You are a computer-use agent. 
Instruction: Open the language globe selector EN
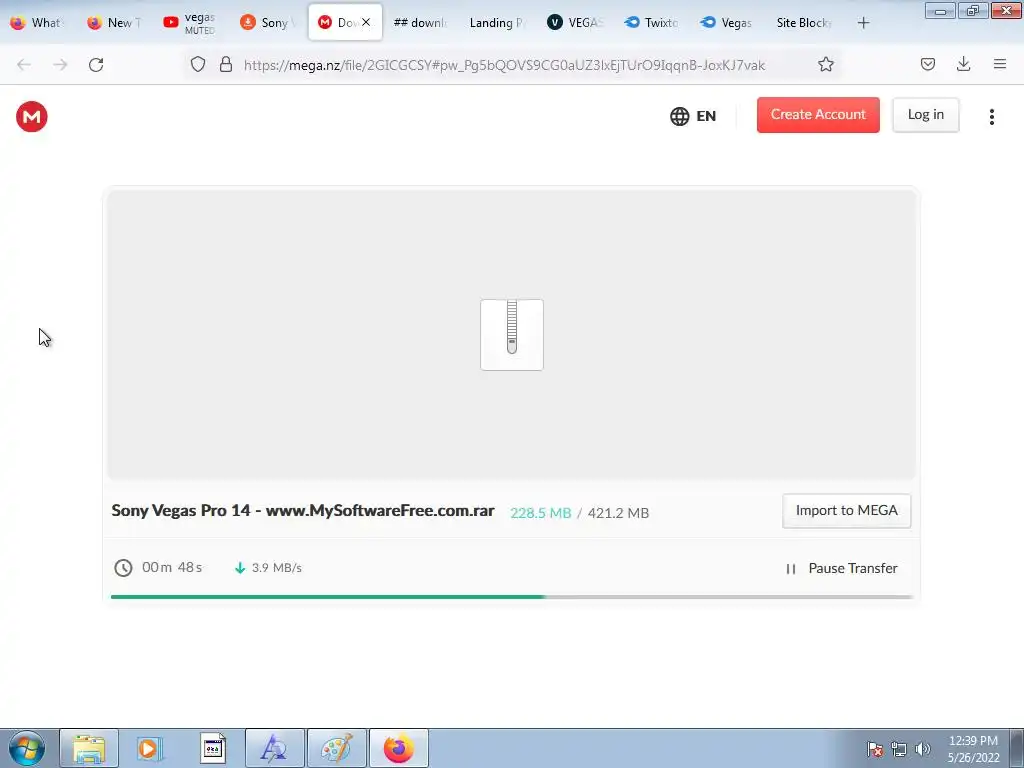[x=693, y=116]
